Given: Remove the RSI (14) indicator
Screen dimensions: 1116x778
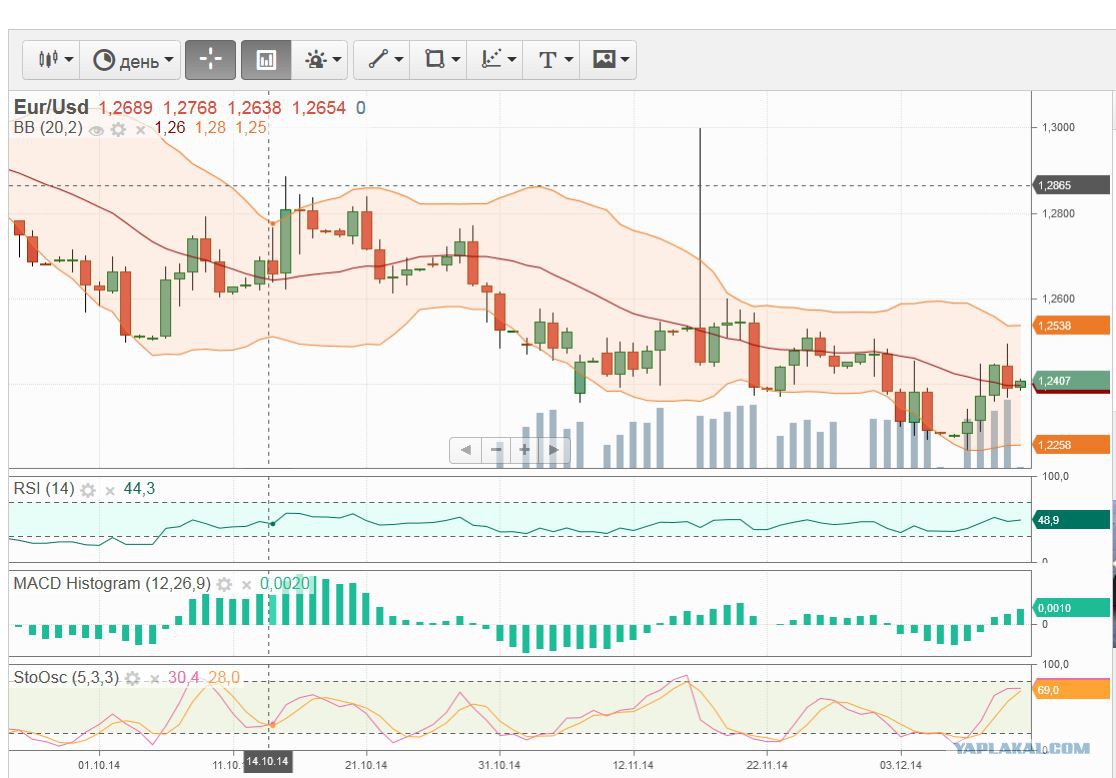Looking at the screenshot, I should pyautogui.click(x=110, y=490).
